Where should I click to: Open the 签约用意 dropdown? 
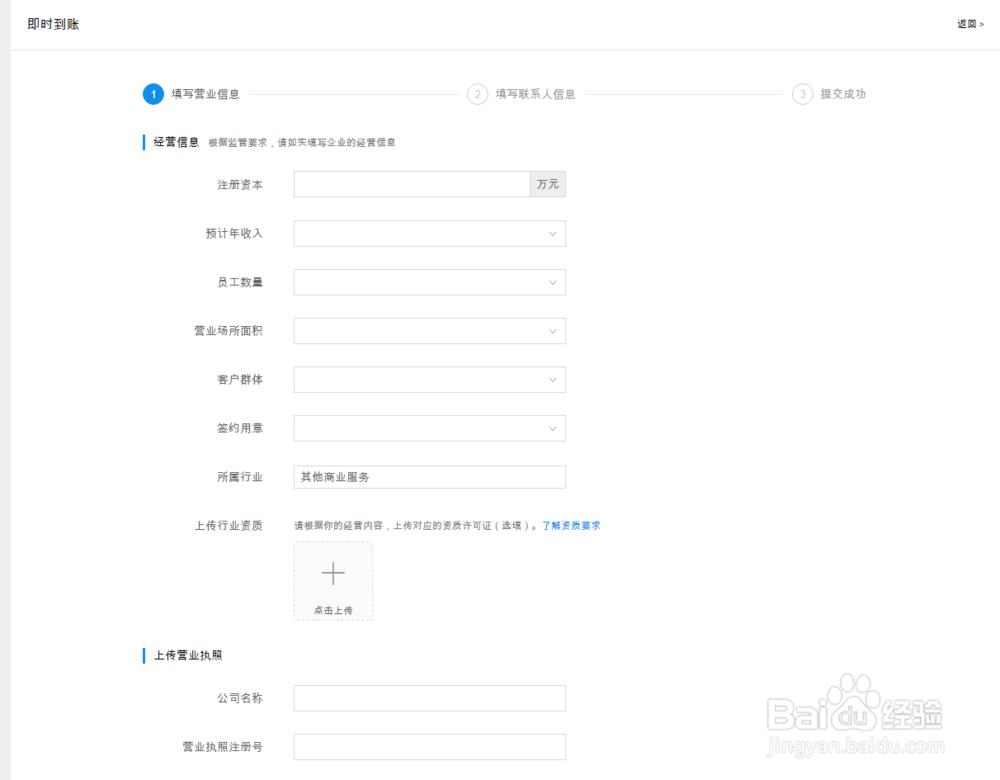[554, 428]
